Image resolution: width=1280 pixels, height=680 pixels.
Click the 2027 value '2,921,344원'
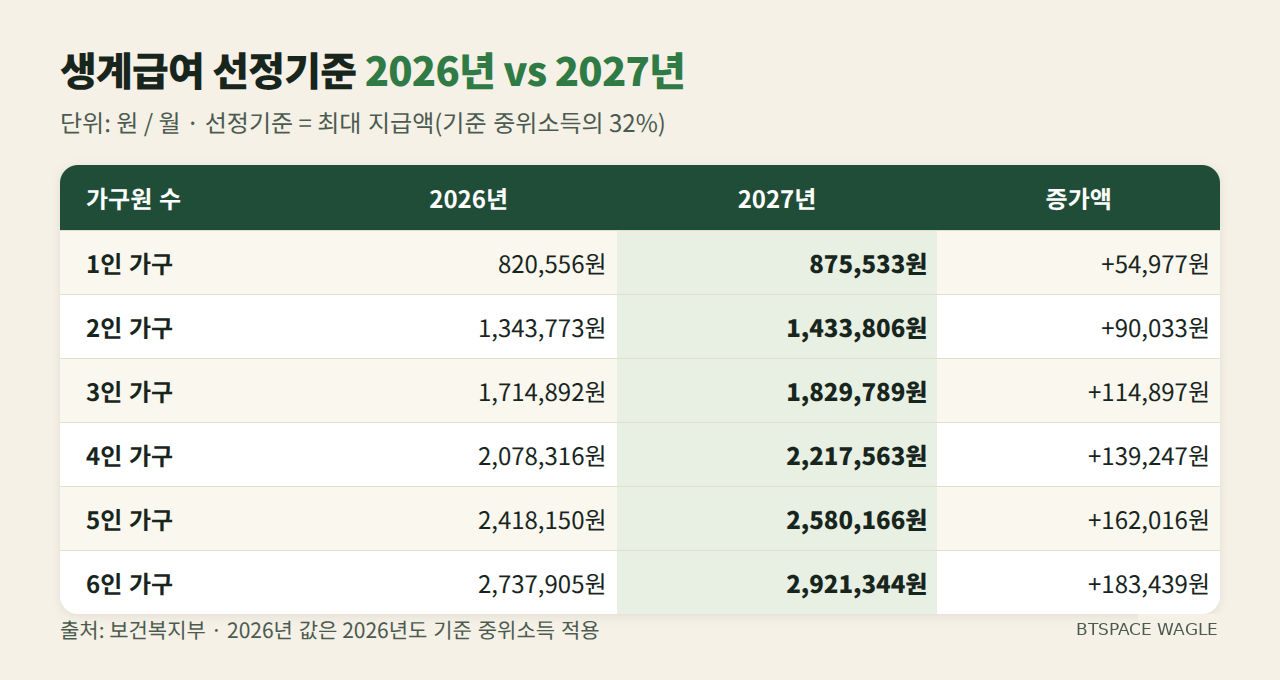(x=857, y=584)
